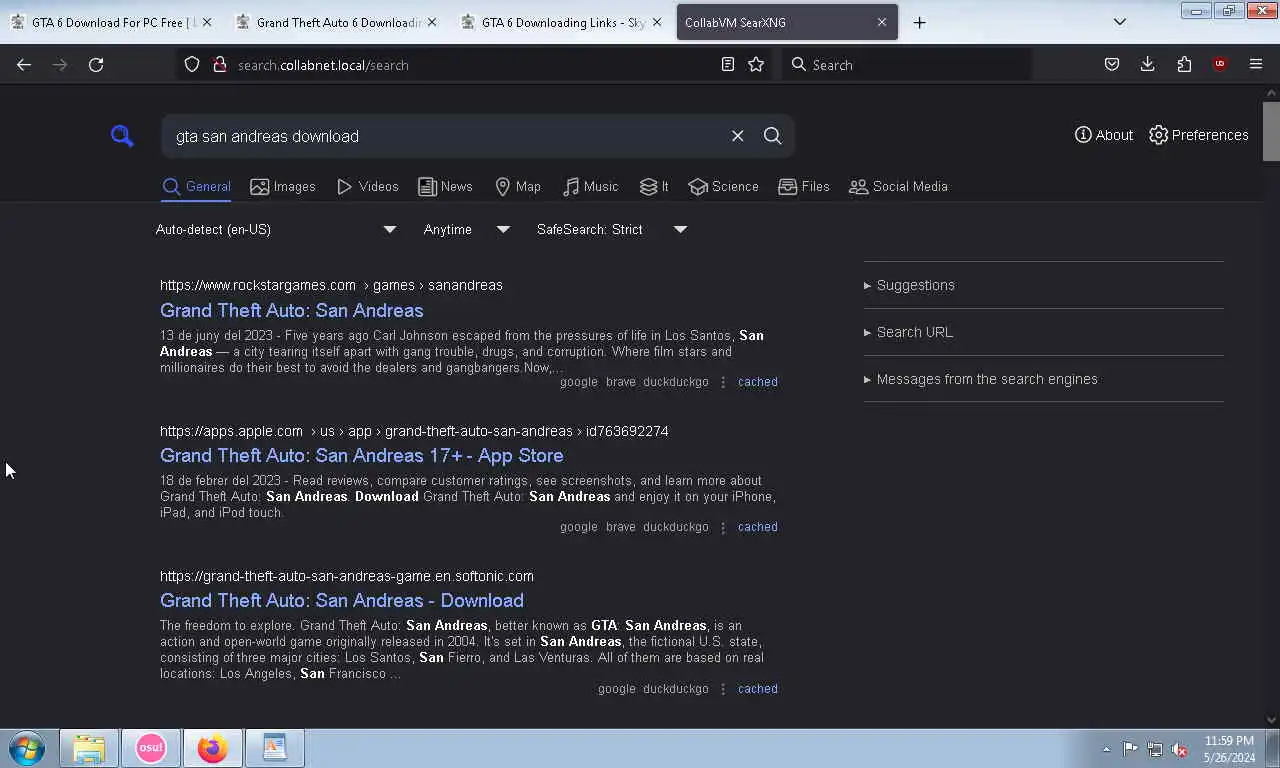Image resolution: width=1280 pixels, height=768 pixels.
Task: Bookmark this page with star icon
Action: (x=756, y=64)
